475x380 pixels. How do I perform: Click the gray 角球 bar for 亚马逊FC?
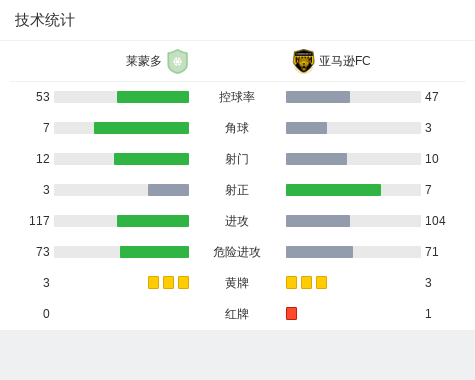point(306,128)
